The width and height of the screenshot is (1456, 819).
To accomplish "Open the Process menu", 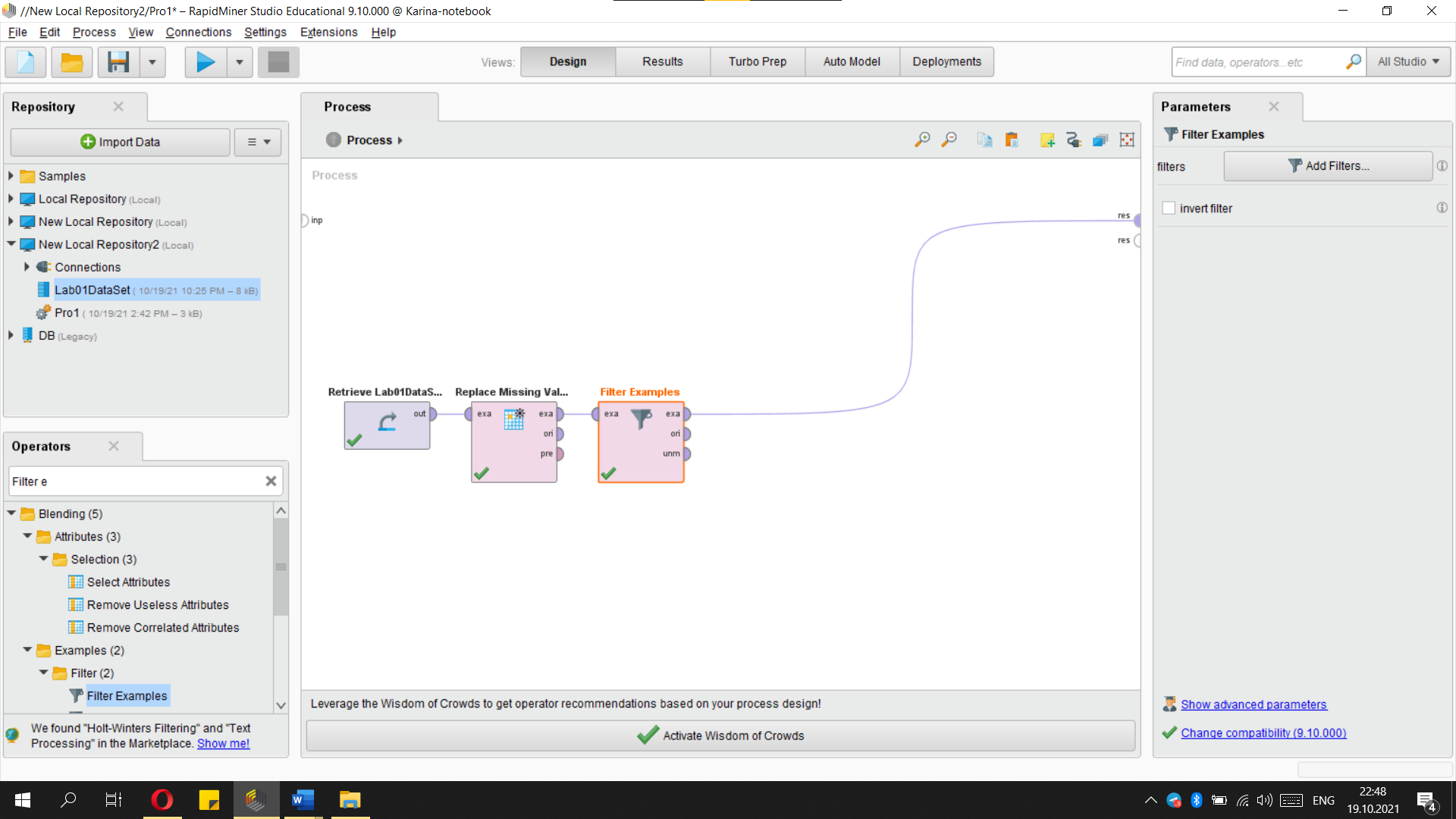I will pyautogui.click(x=94, y=32).
